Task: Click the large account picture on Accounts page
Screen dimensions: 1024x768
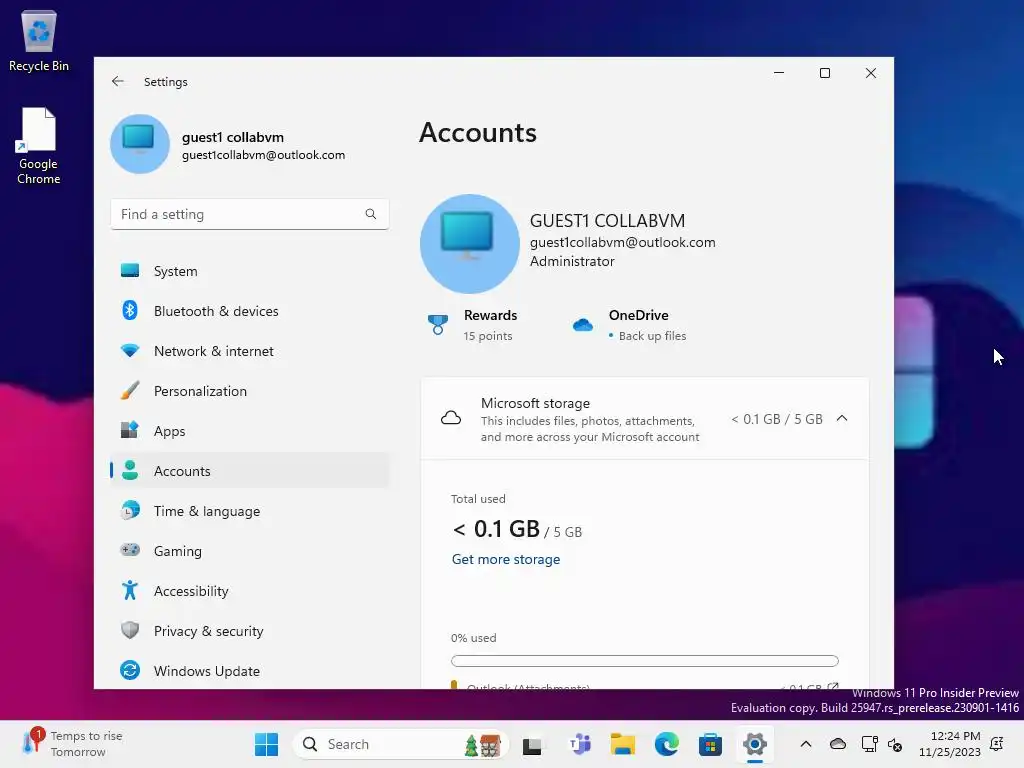Action: click(470, 244)
